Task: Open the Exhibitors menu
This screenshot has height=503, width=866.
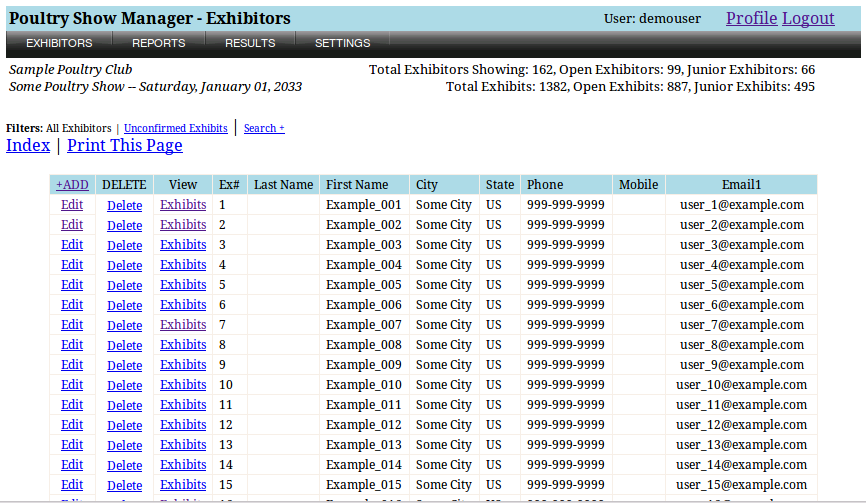Action: [59, 43]
